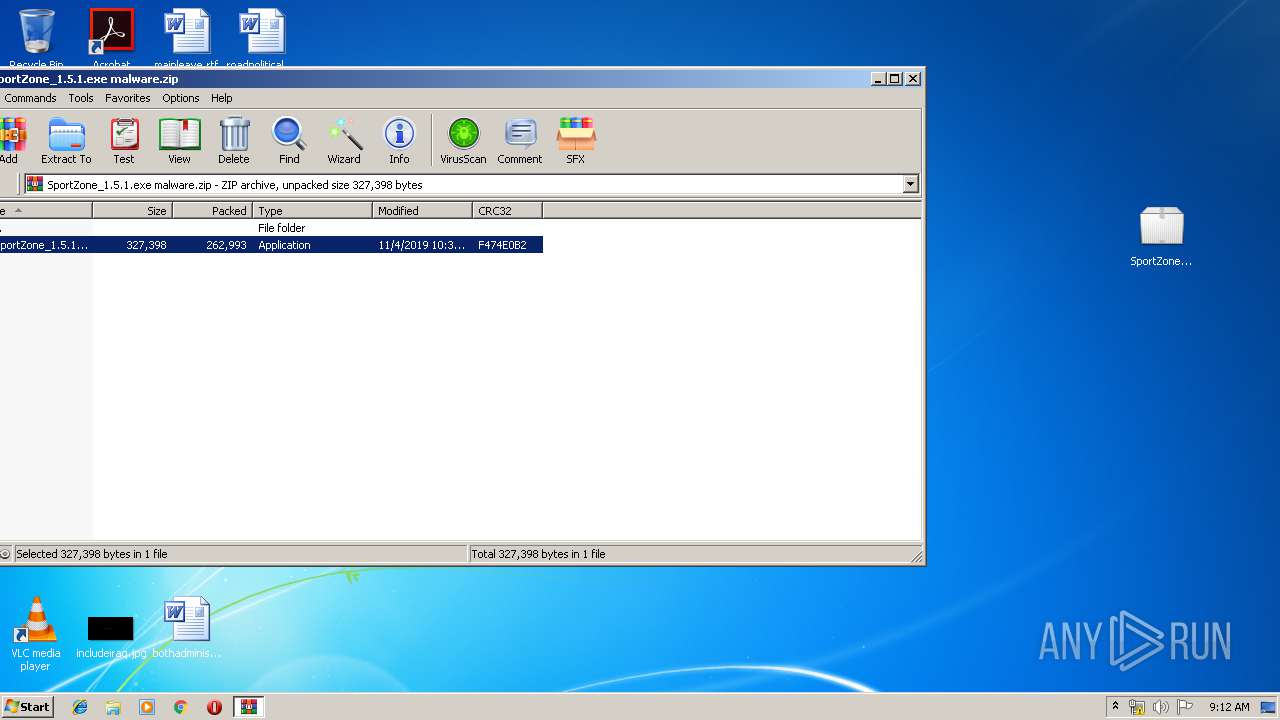Open the Tools menu
The width and height of the screenshot is (1280, 720).
click(81, 98)
